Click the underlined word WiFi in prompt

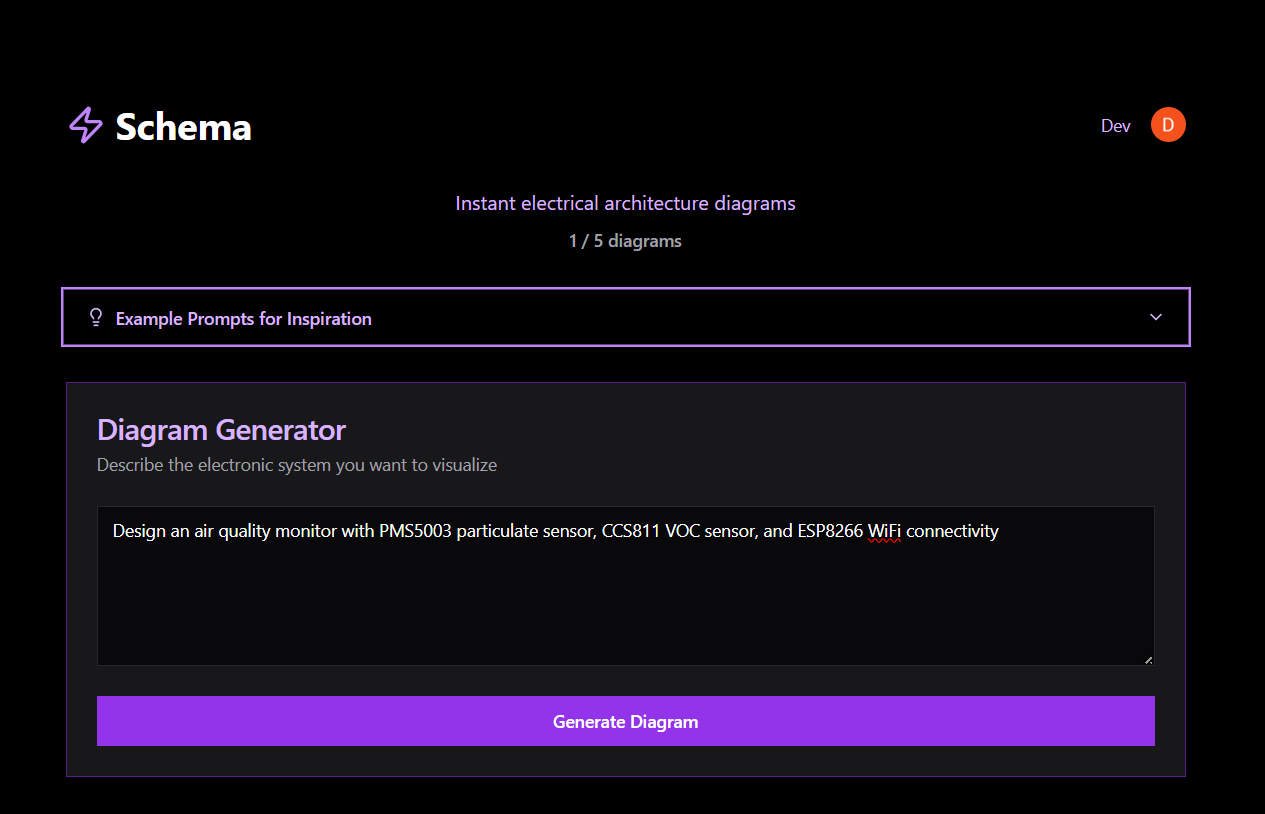click(x=884, y=531)
